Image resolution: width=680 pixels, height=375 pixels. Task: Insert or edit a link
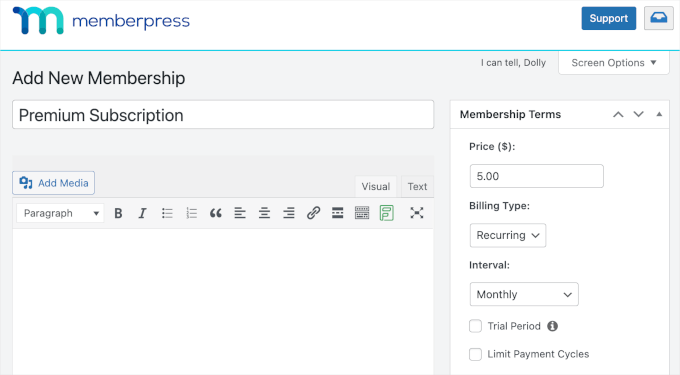click(x=313, y=213)
